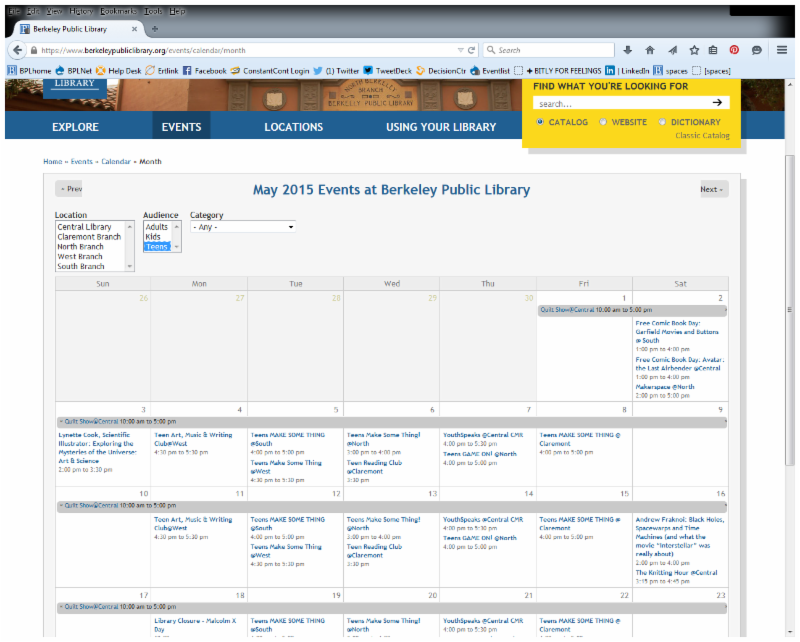This screenshot has width=800, height=642.
Task: Open the Bookmarks menu
Action: pyautogui.click(x=118, y=11)
